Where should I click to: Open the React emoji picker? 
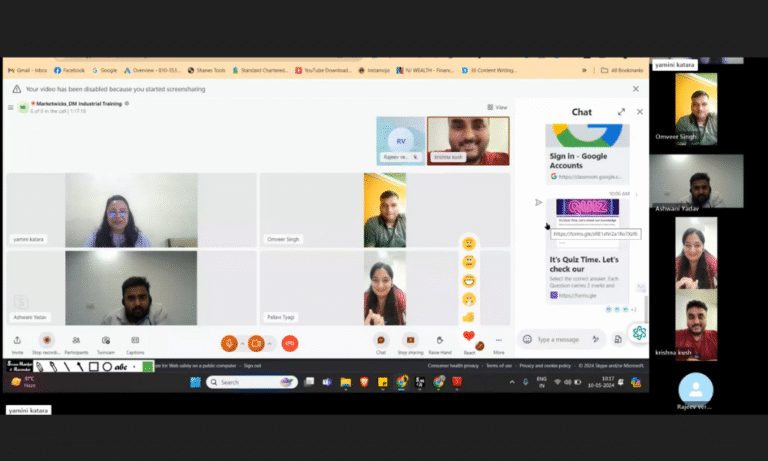tap(469, 351)
